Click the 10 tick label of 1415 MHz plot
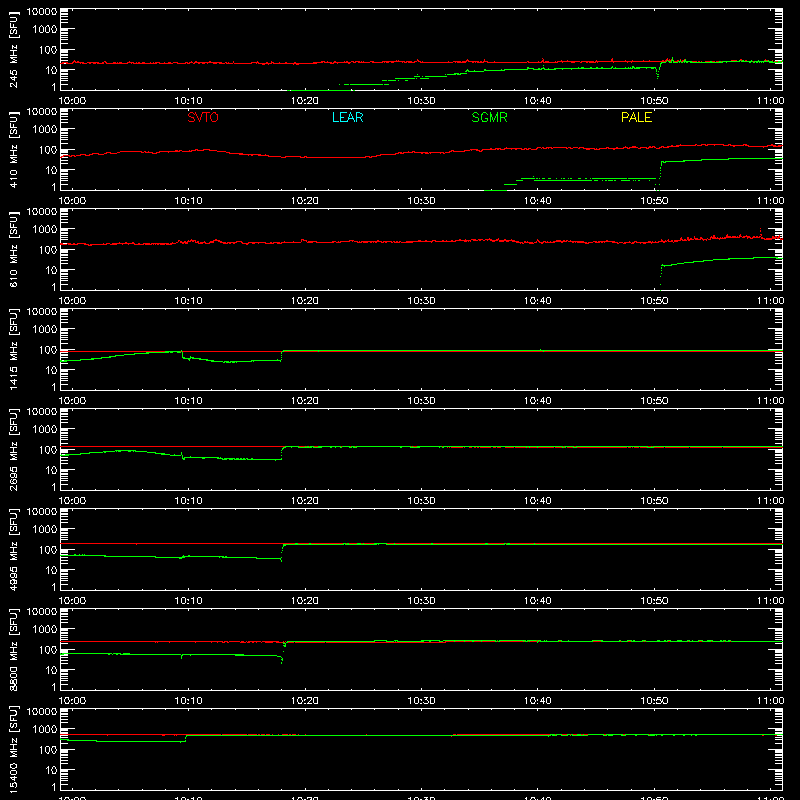 (51, 370)
